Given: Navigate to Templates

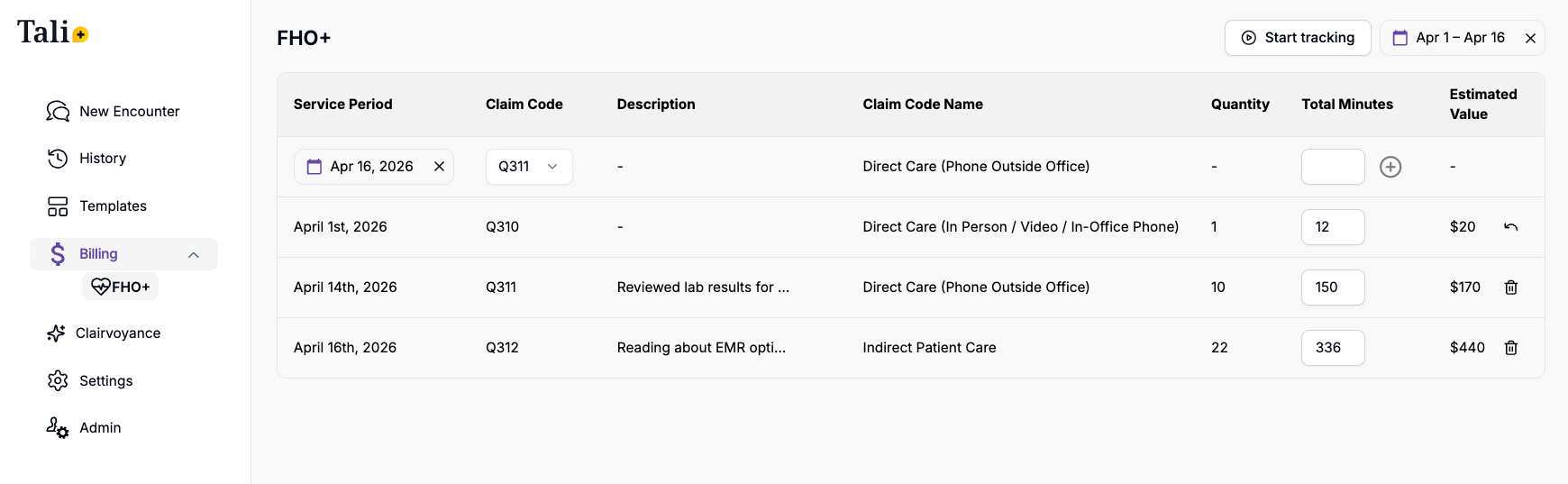Looking at the screenshot, I should pos(113,206).
